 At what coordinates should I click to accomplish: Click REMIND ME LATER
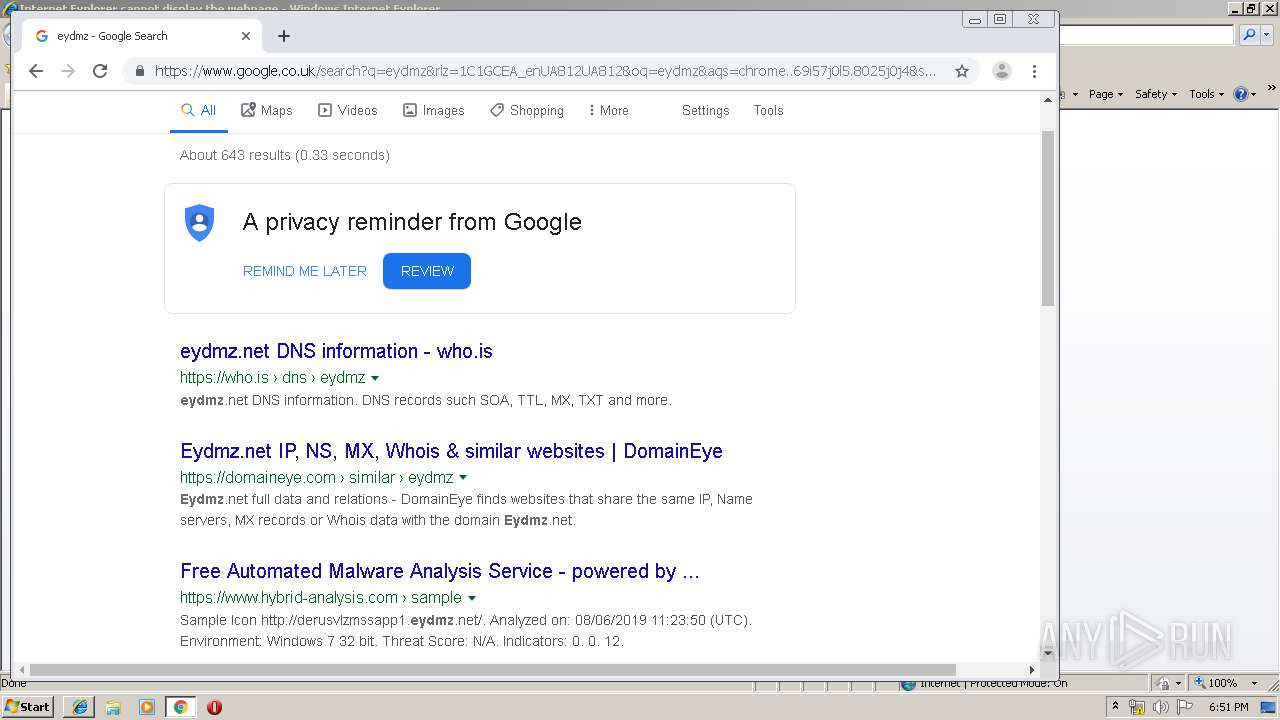click(x=305, y=271)
